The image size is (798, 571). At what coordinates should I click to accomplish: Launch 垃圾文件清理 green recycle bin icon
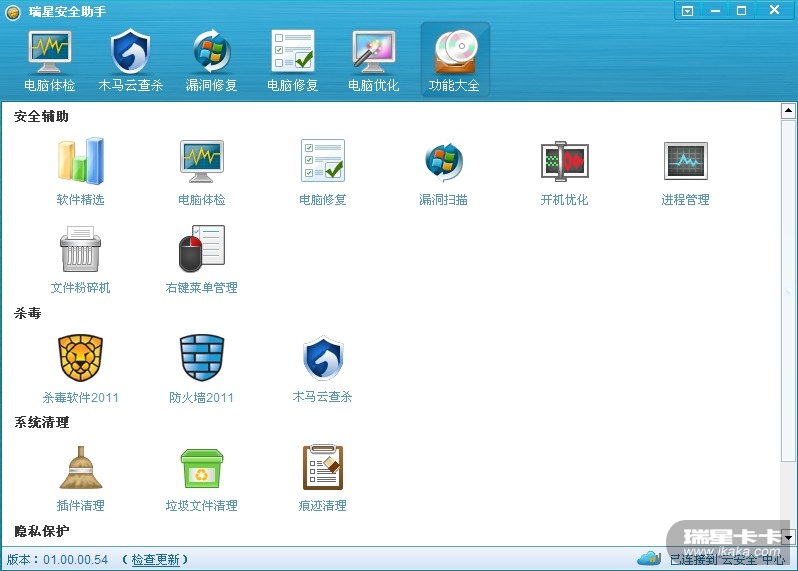click(202, 469)
